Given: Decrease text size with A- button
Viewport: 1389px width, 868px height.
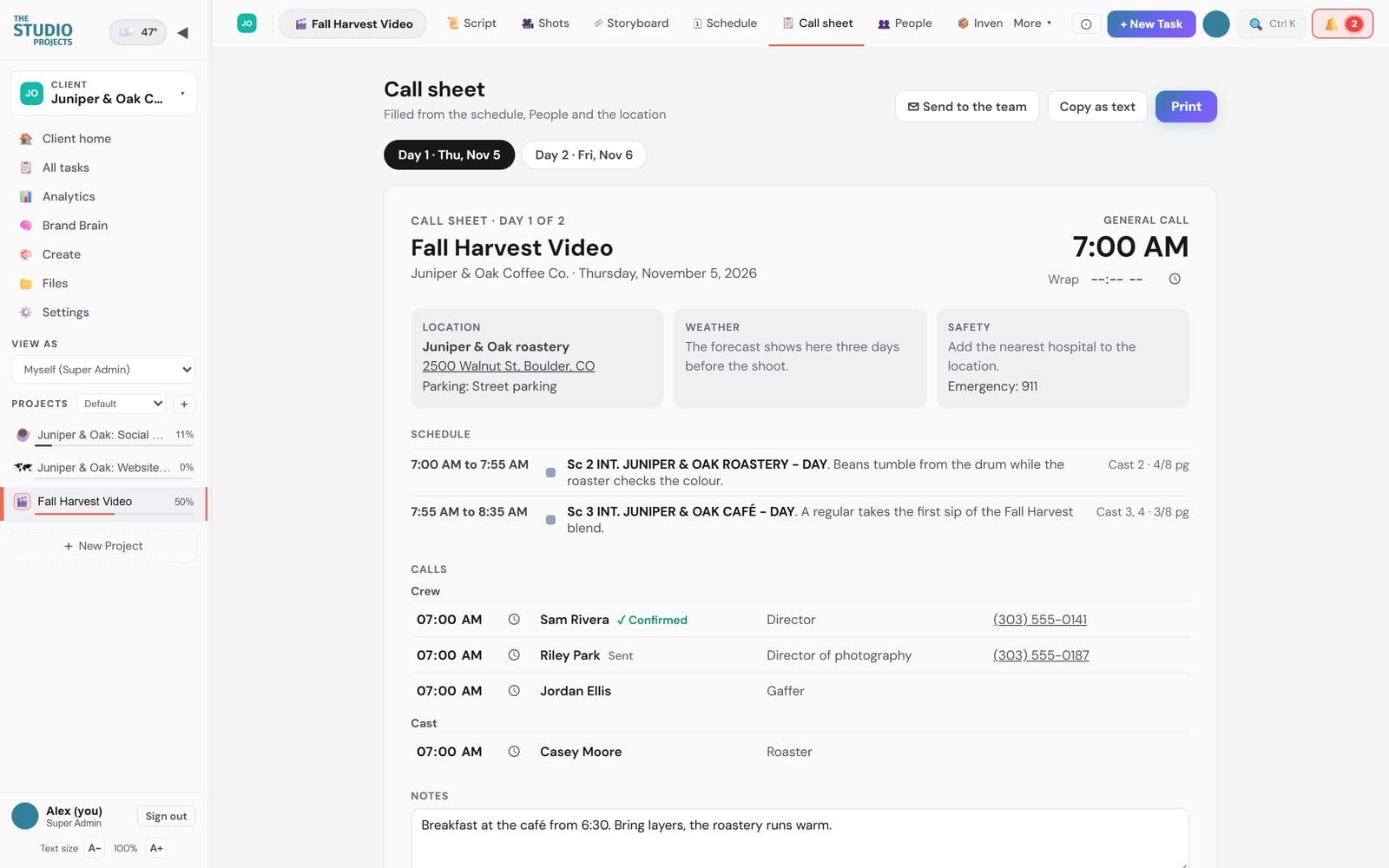Looking at the screenshot, I should click(95, 848).
